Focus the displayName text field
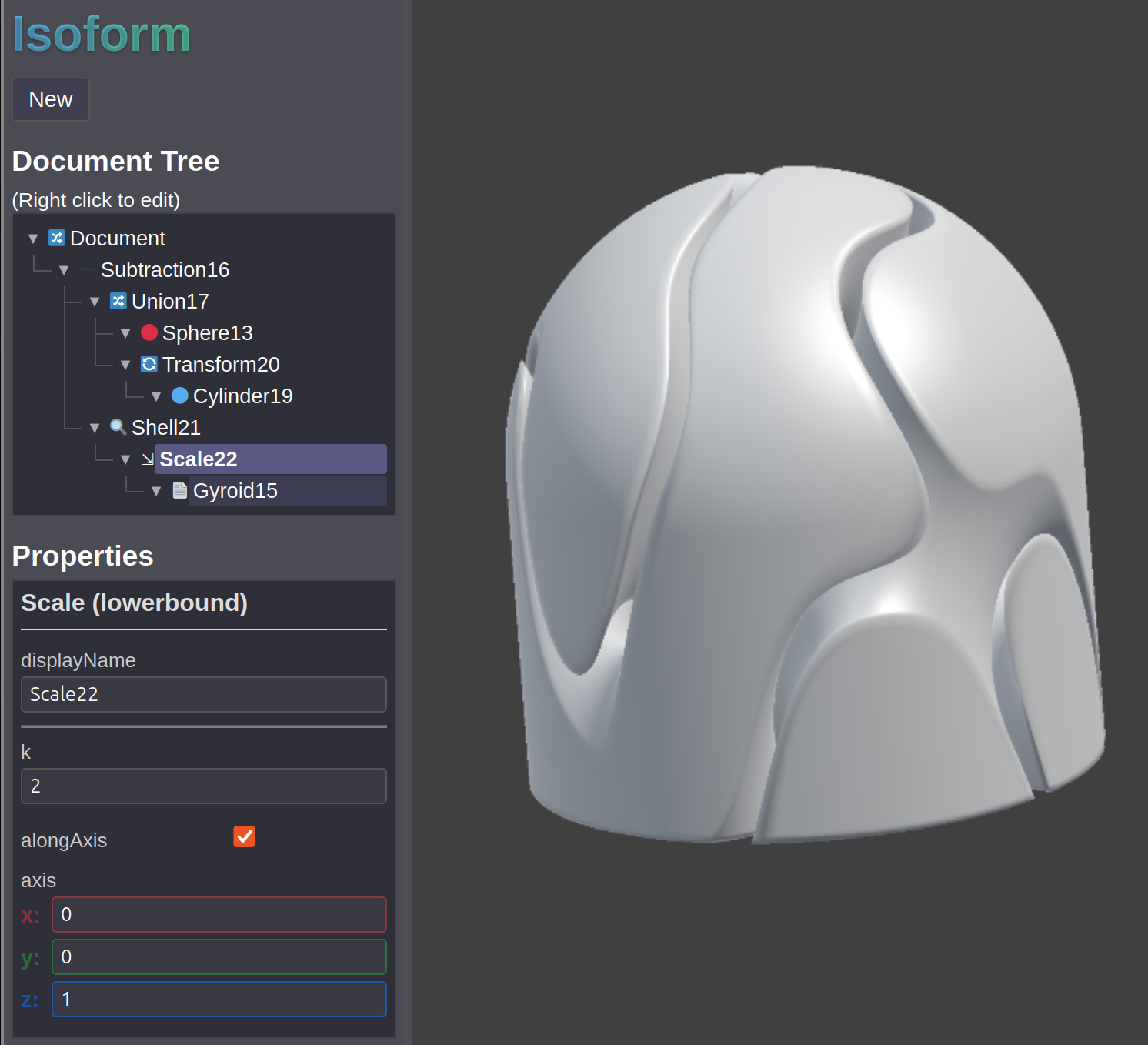Viewport: 1148px width, 1045px height. tap(203, 694)
